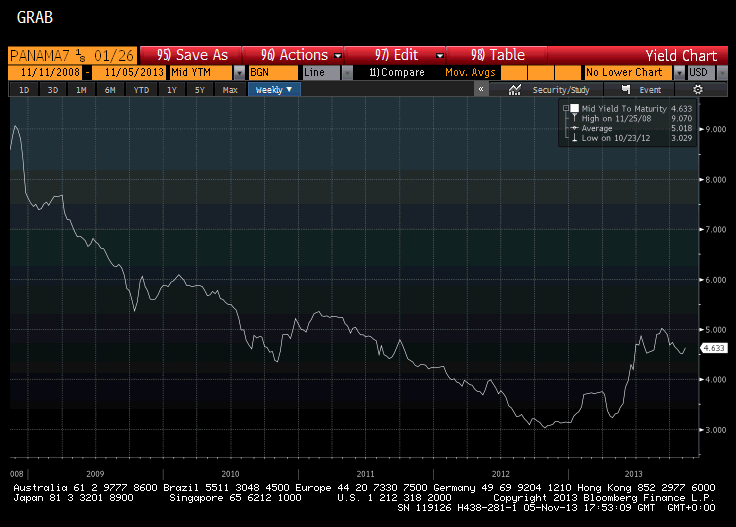This screenshot has height=527, width=736.
Task: Click the 2013 x-axis label
Action: pyautogui.click(x=633, y=474)
